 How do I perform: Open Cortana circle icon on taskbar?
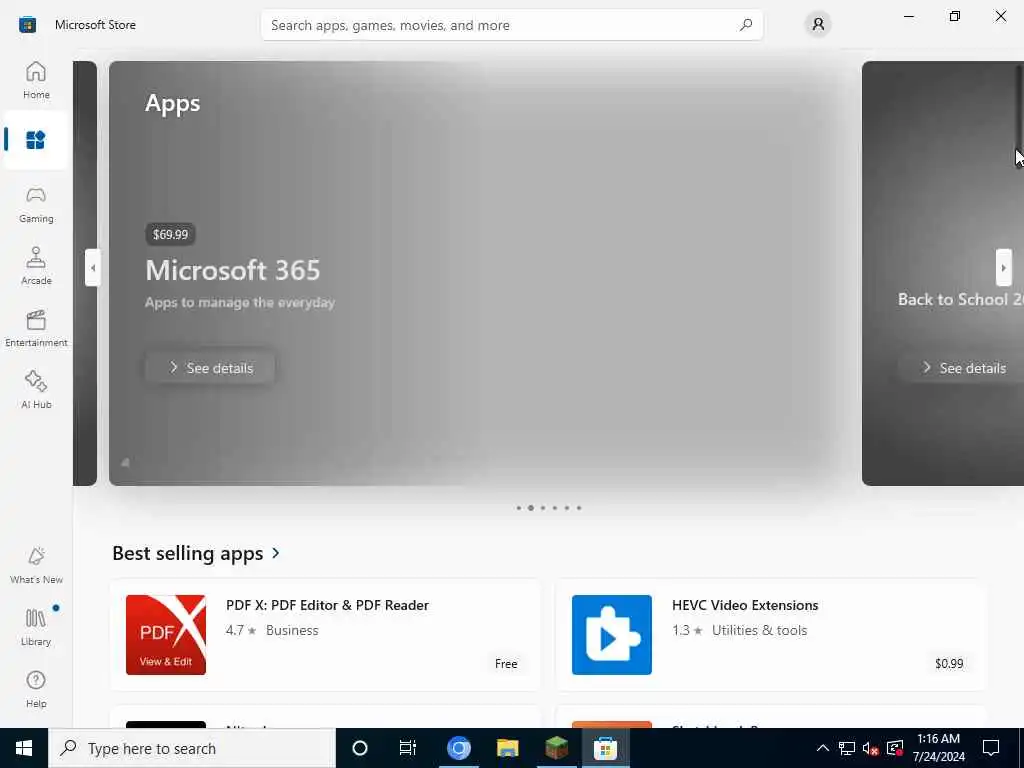(360, 748)
